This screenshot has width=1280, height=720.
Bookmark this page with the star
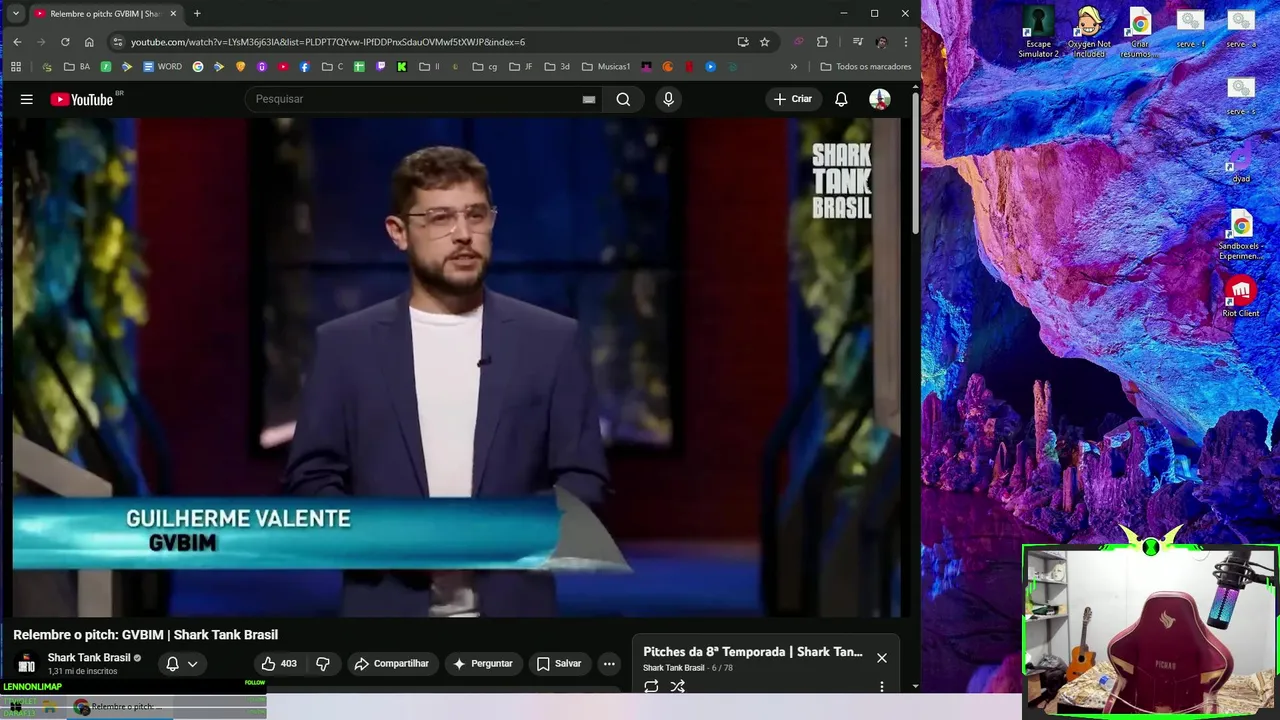[x=764, y=42]
